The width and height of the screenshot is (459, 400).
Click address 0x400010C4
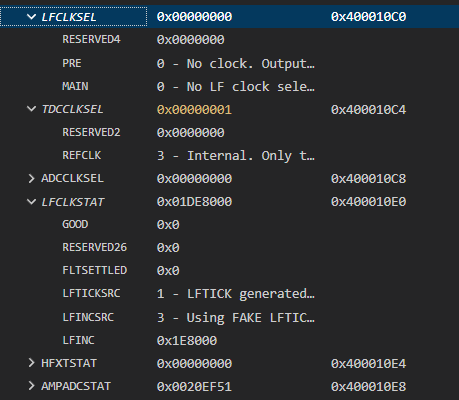[x=368, y=110]
